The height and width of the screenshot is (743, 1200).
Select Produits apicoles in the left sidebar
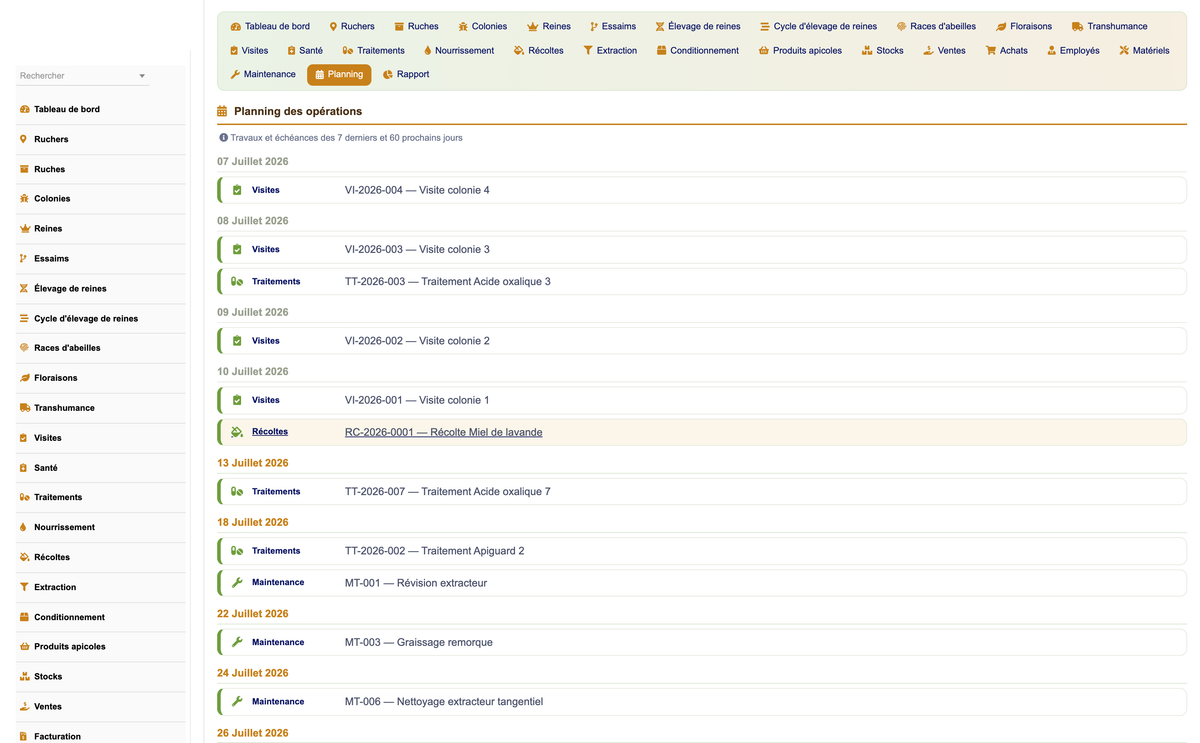coord(101,647)
